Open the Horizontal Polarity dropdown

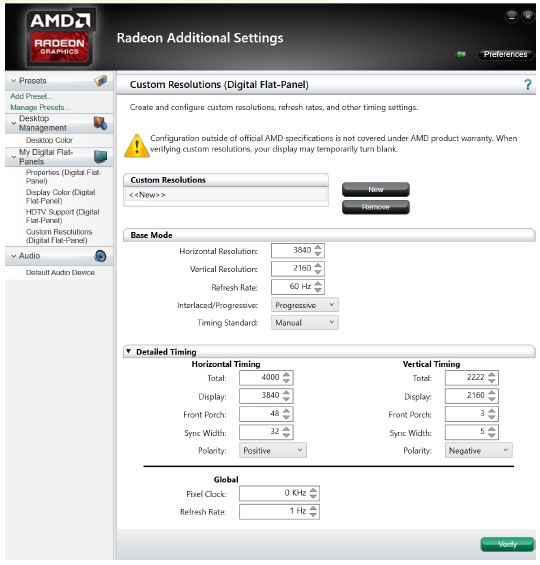click(x=273, y=450)
